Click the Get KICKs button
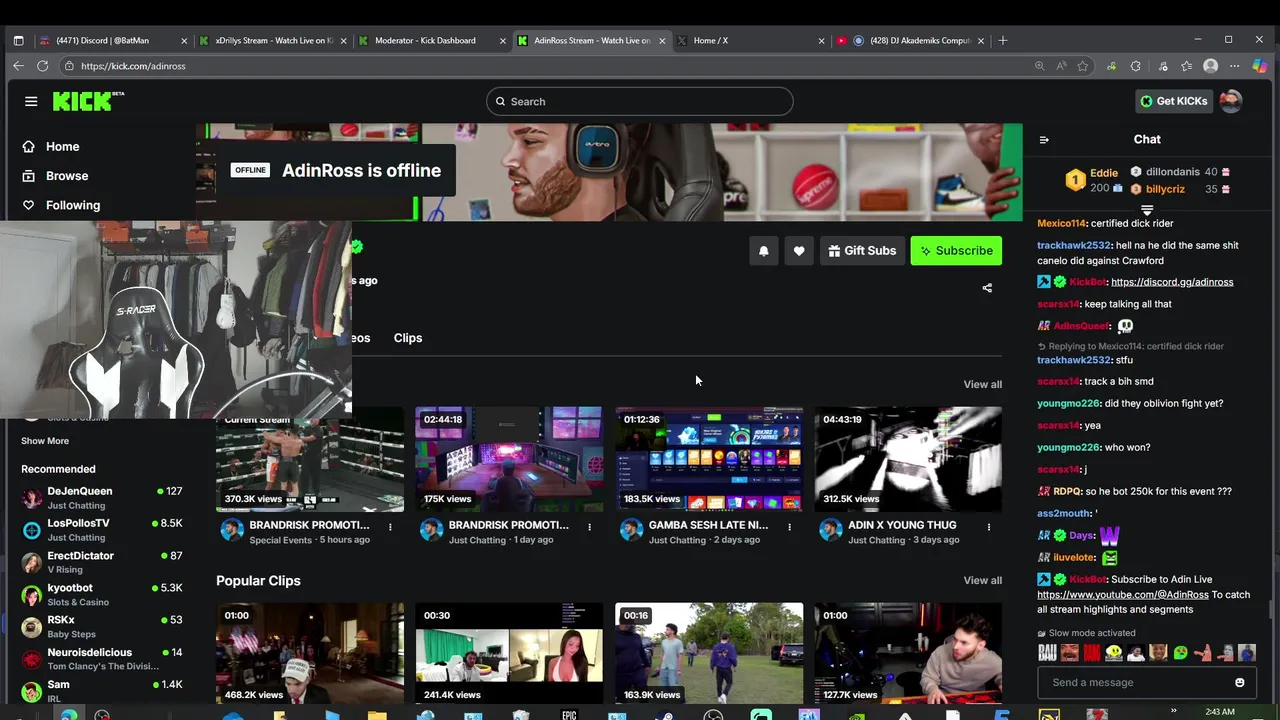The image size is (1280, 720). (1174, 101)
